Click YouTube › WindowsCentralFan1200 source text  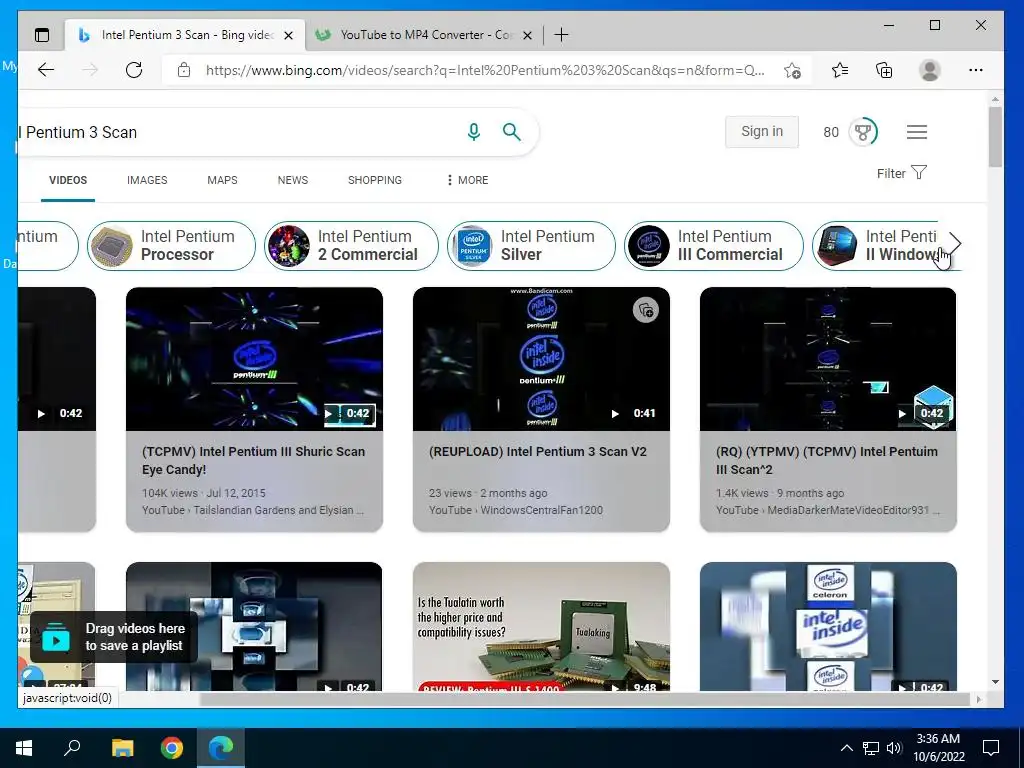click(x=516, y=510)
